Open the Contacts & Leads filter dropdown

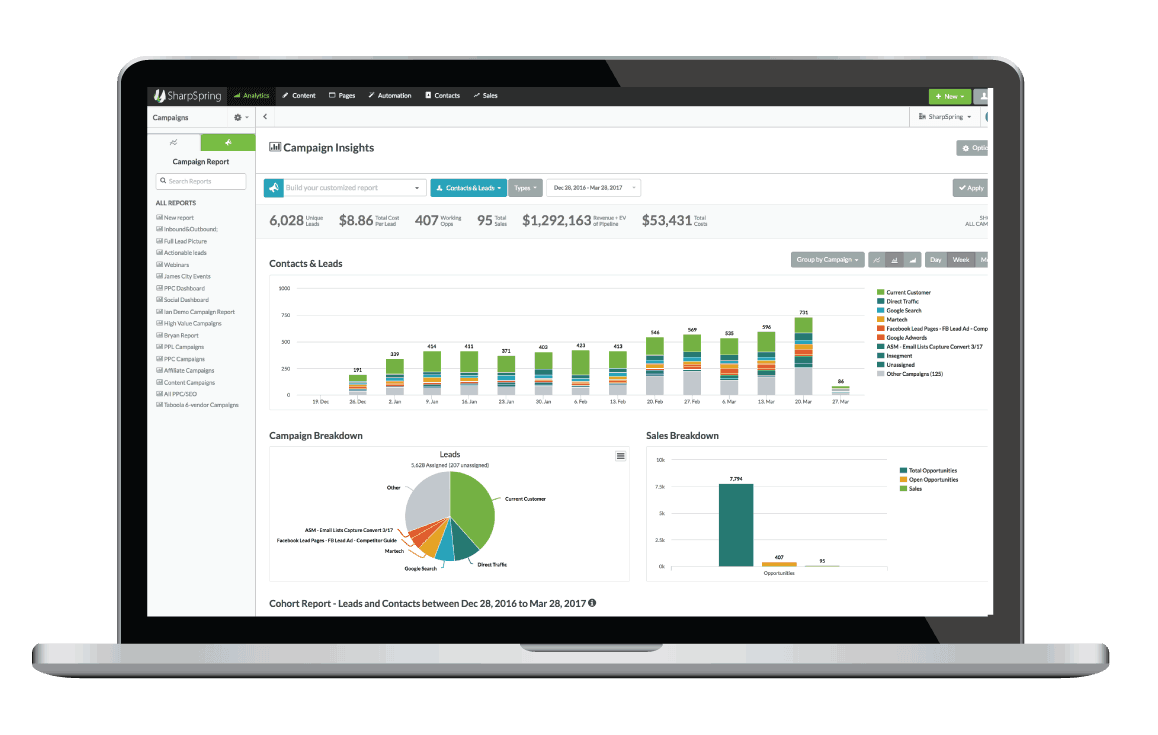[469, 187]
